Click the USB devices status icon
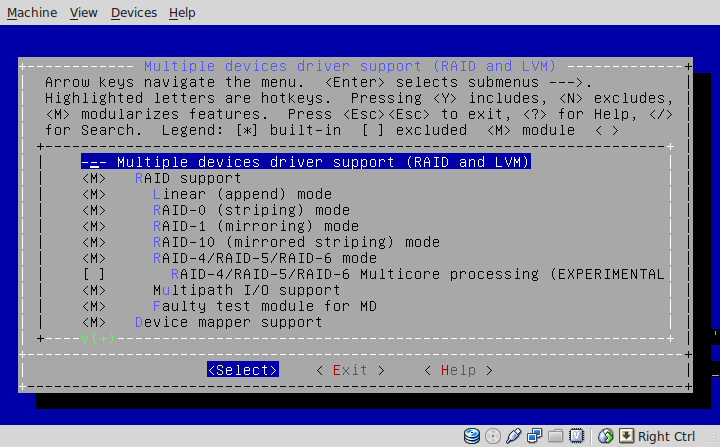The height and width of the screenshot is (447, 720). pos(514,436)
